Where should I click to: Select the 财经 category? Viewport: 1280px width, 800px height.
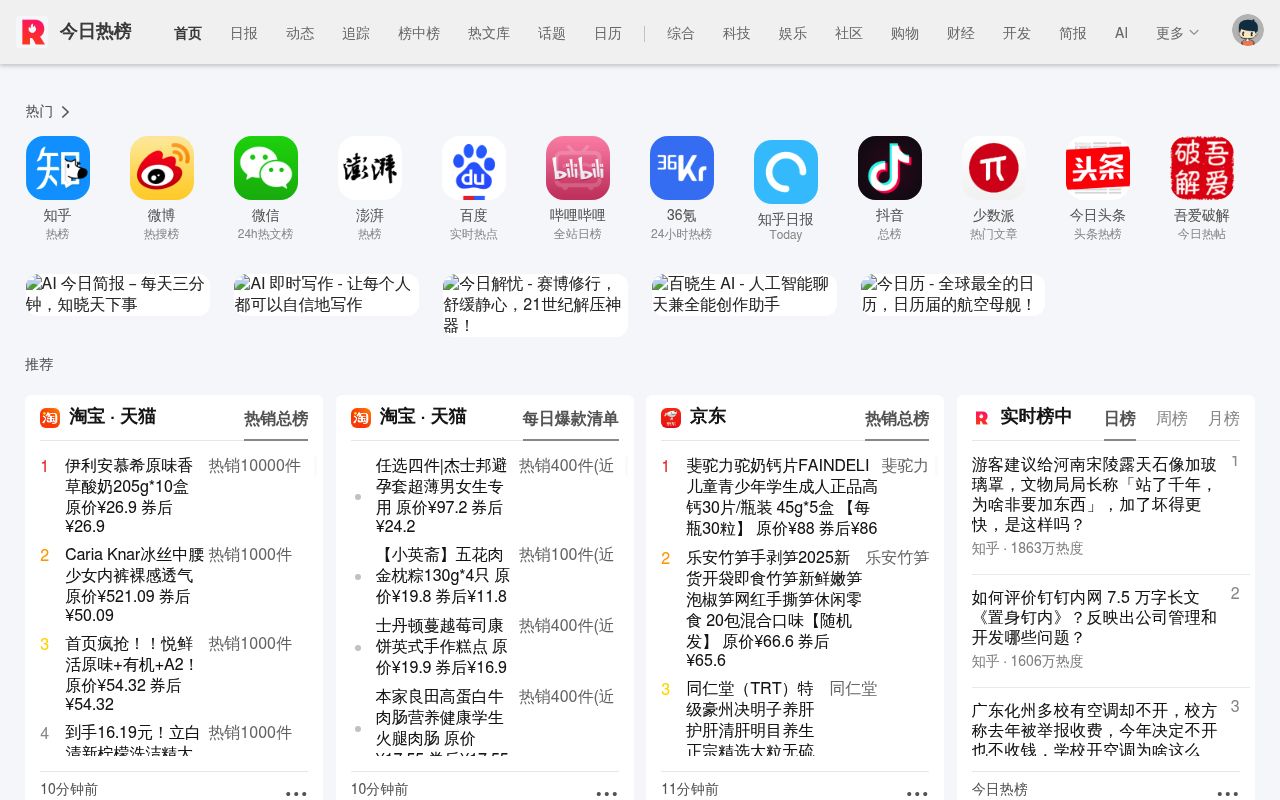click(961, 33)
